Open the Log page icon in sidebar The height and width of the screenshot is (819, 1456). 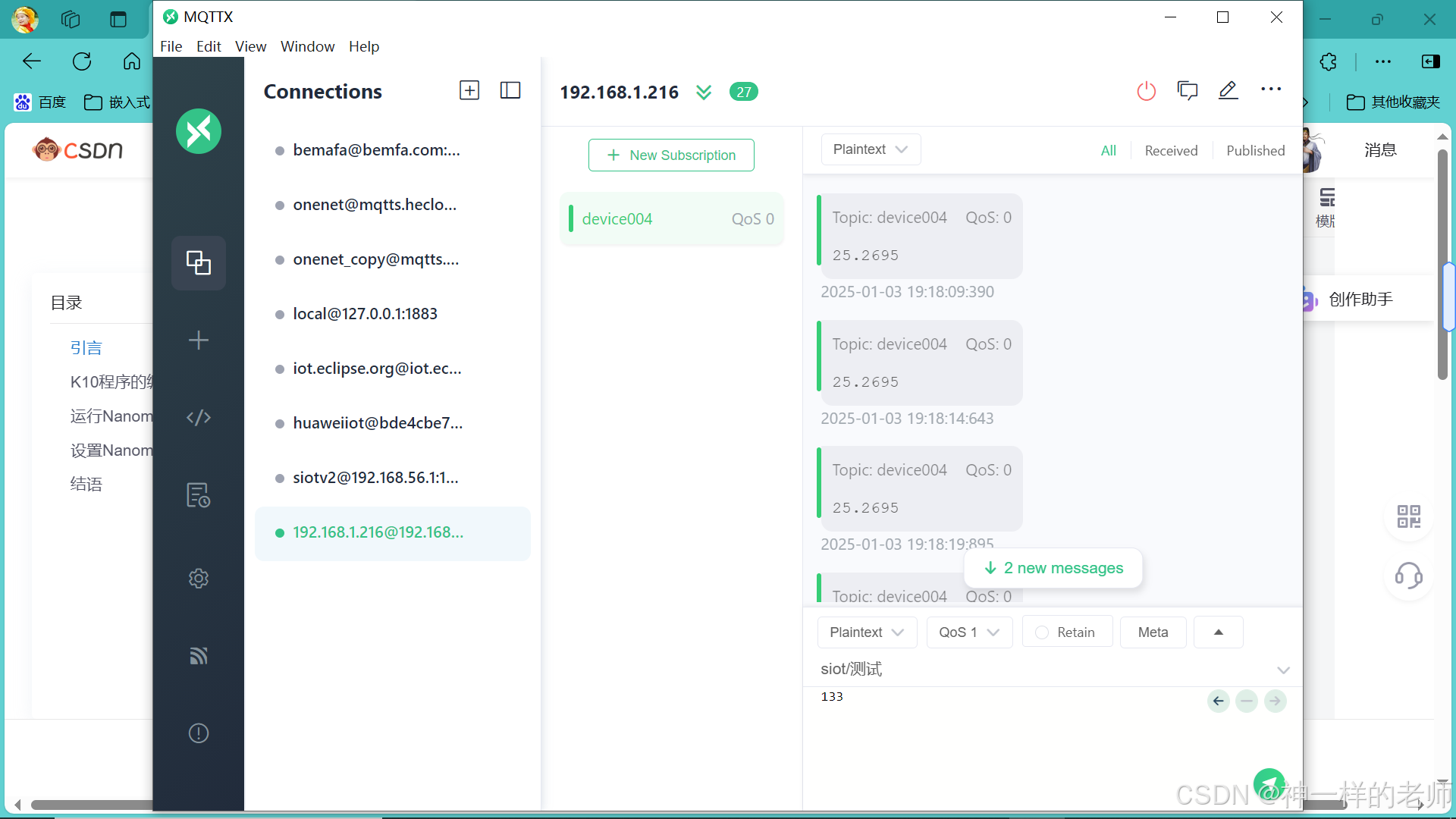coord(199,495)
